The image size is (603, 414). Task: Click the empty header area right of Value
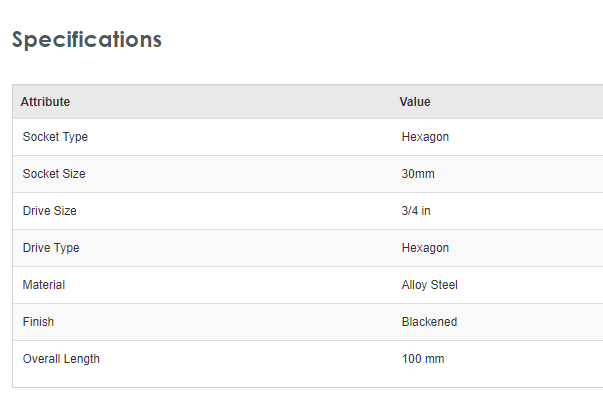tap(520, 102)
